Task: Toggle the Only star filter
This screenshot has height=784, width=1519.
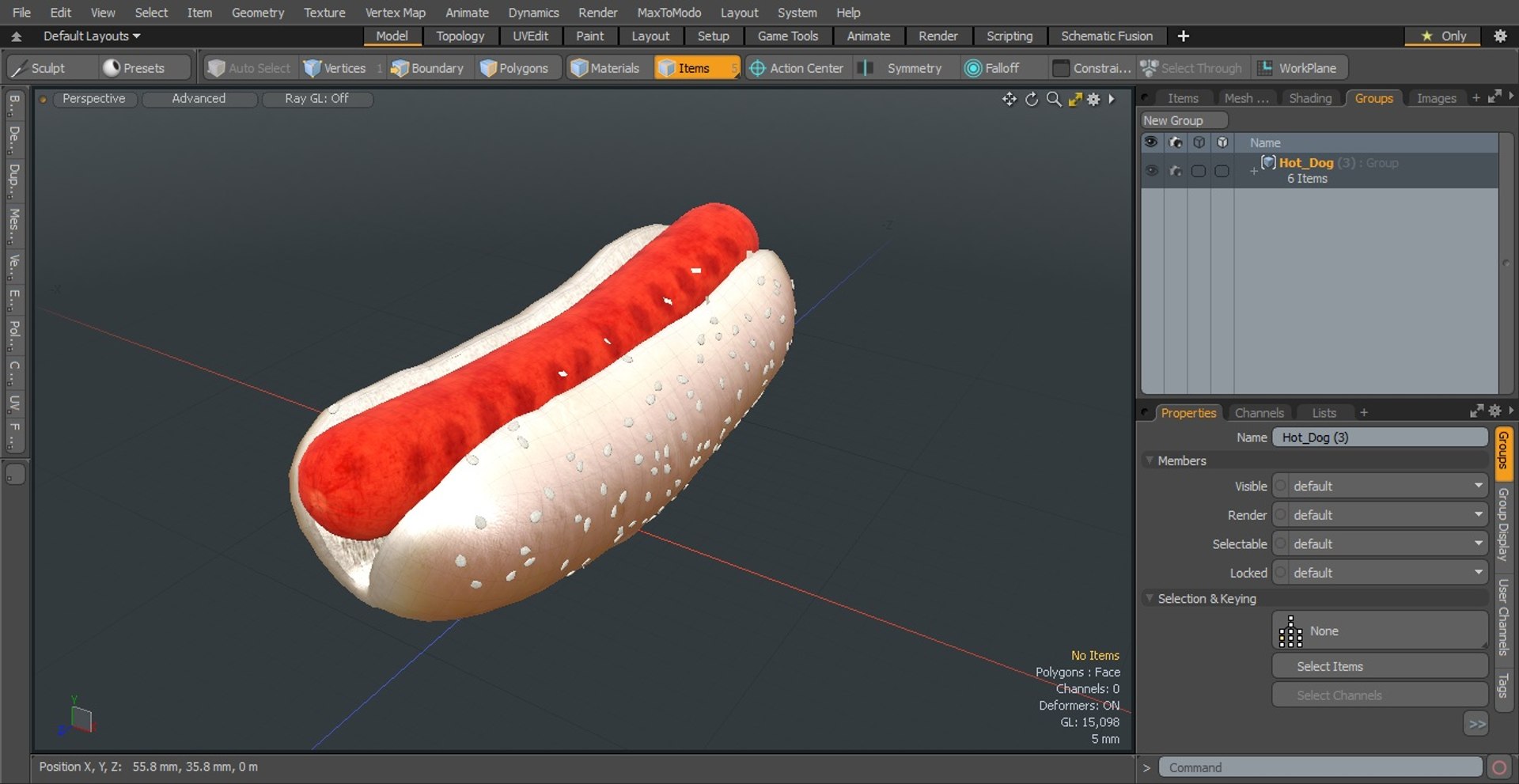Action: [1445, 36]
